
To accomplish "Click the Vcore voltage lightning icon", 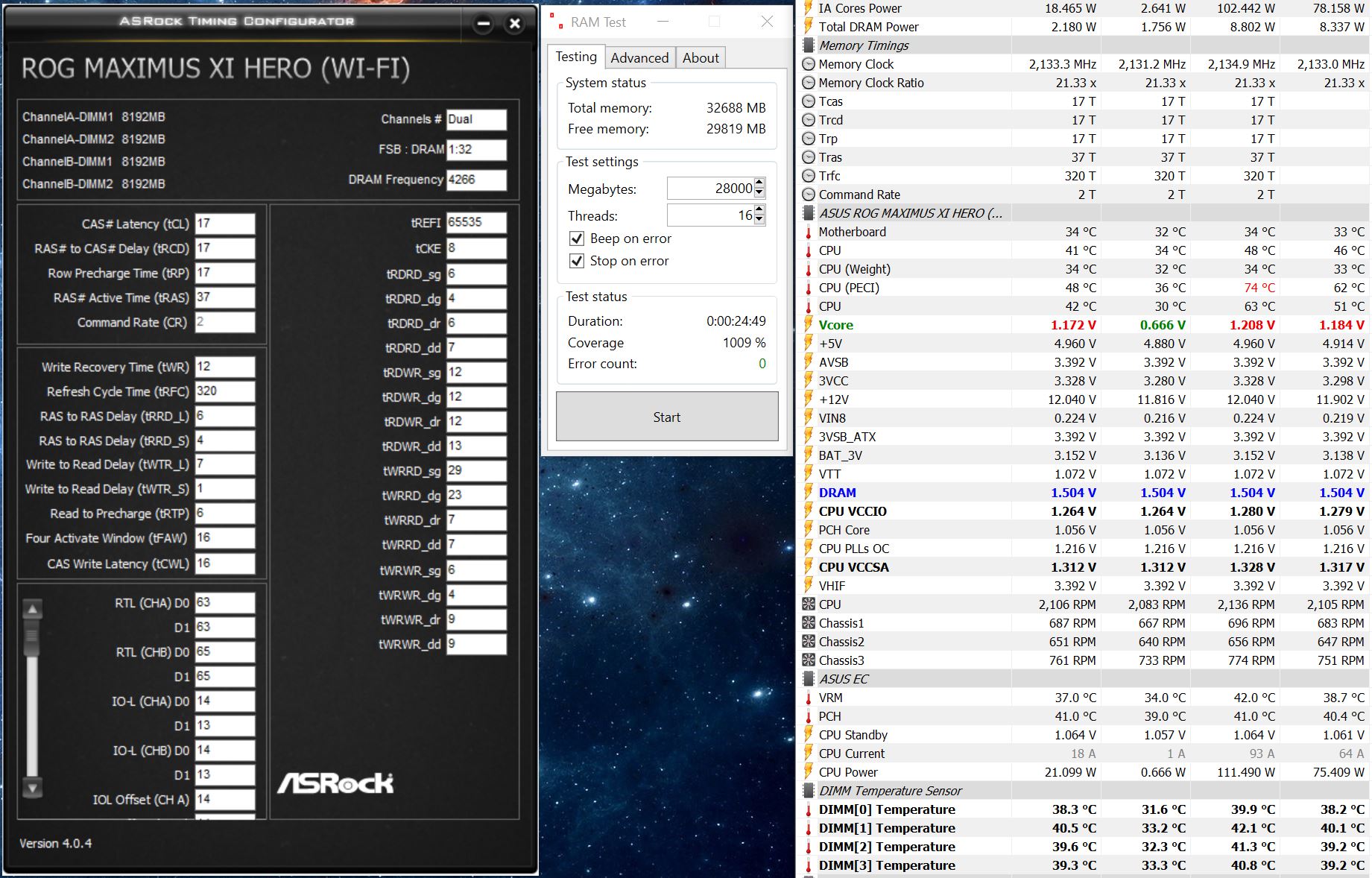I will 809,325.
